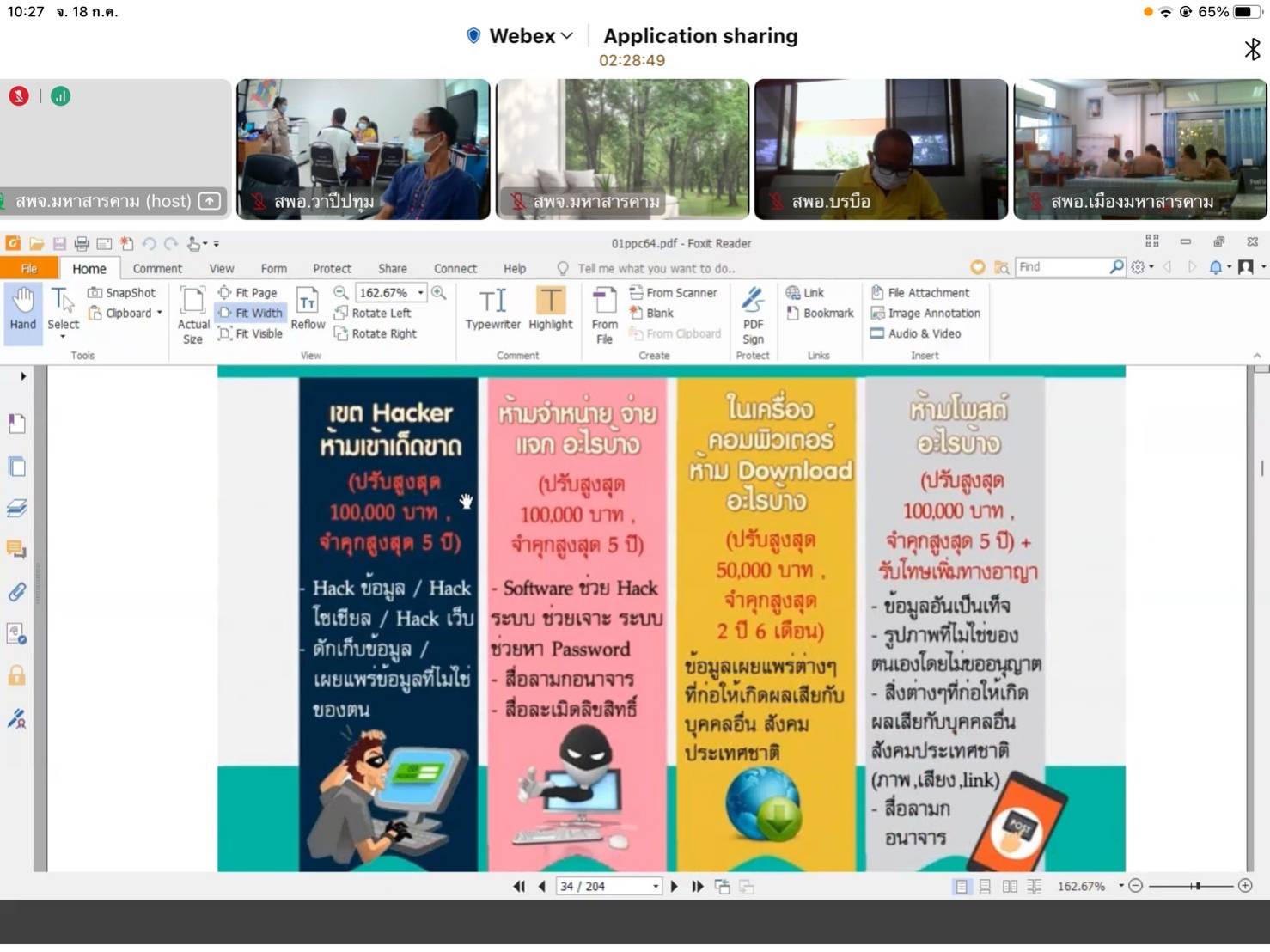Open the security lock panel in the sidebar
The width and height of the screenshot is (1270, 952).
[16, 675]
